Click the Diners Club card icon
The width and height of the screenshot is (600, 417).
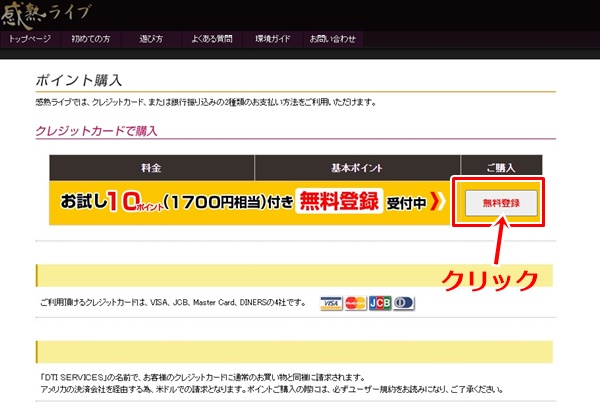pyautogui.click(x=404, y=303)
